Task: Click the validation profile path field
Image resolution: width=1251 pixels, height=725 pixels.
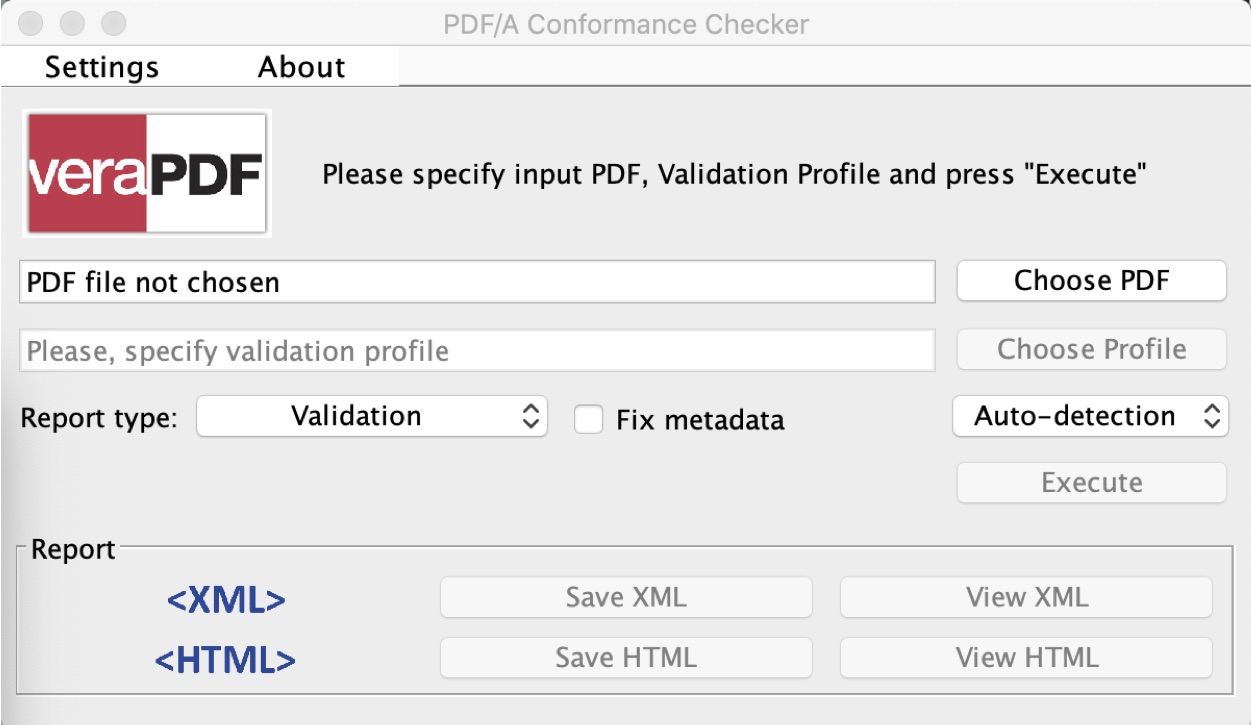Action: [x=477, y=351]
